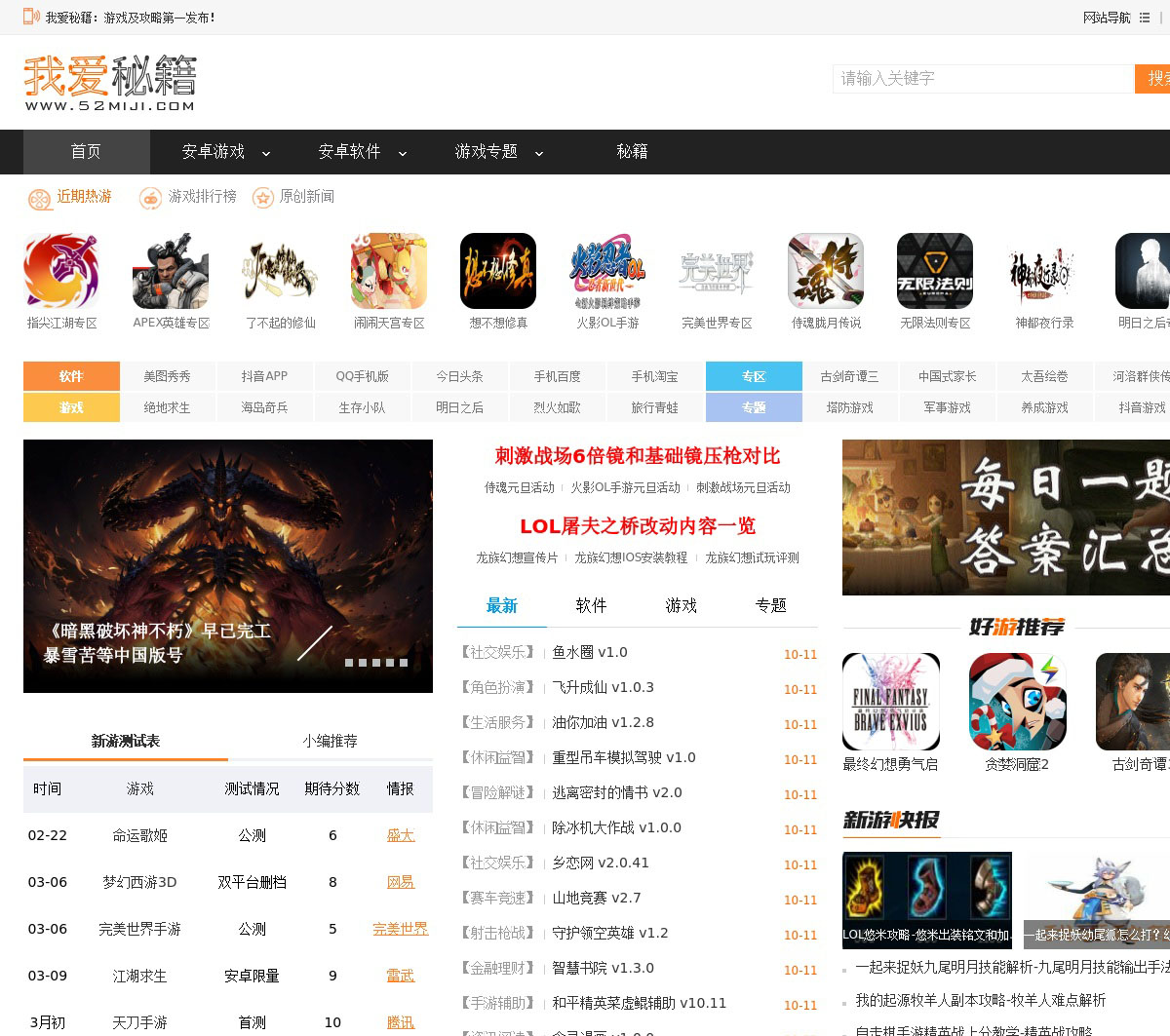
Task: Expand the 安卓游戏 dropdown arrow
Action: point(266,153)
